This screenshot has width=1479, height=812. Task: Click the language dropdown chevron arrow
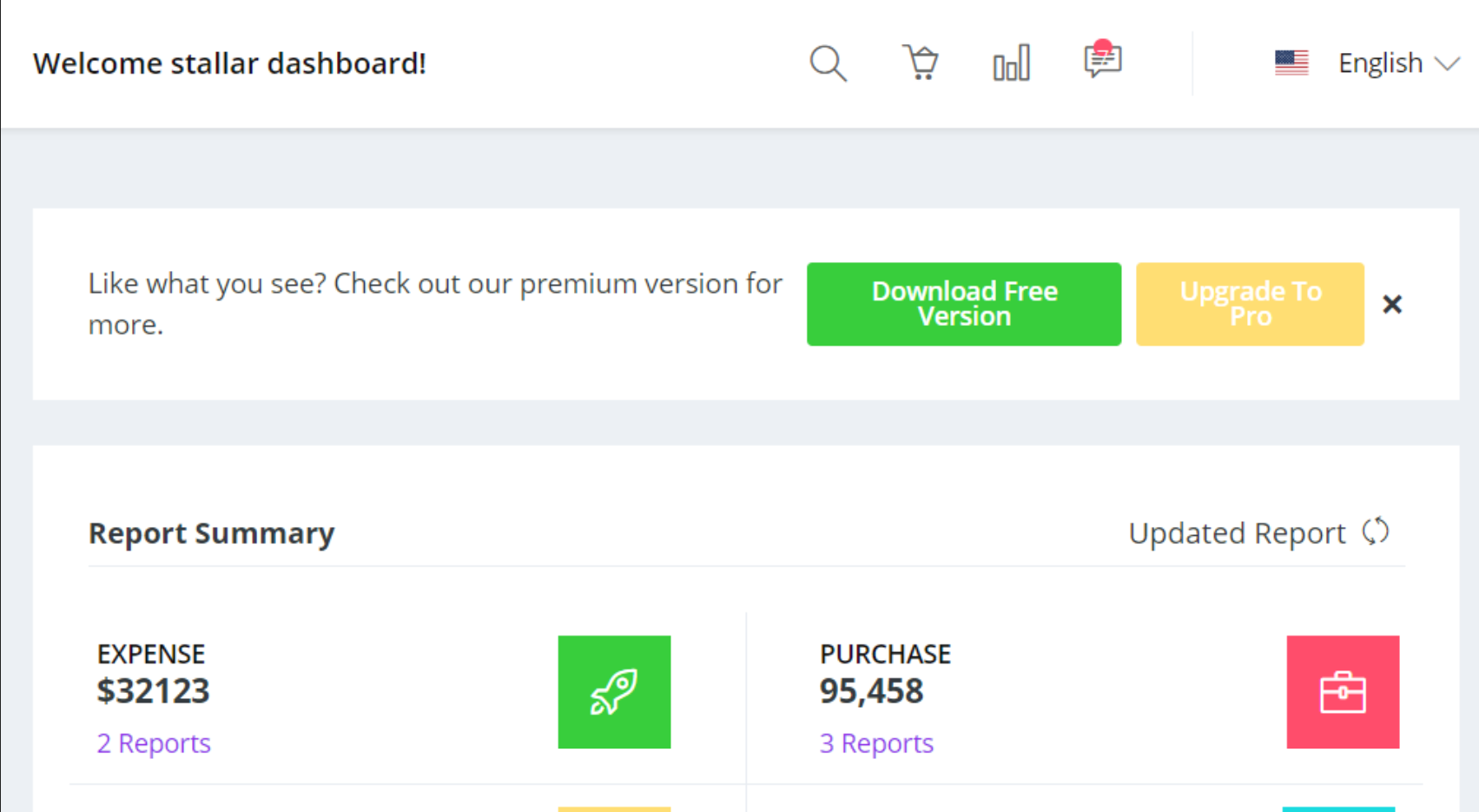coord(1447,63)
